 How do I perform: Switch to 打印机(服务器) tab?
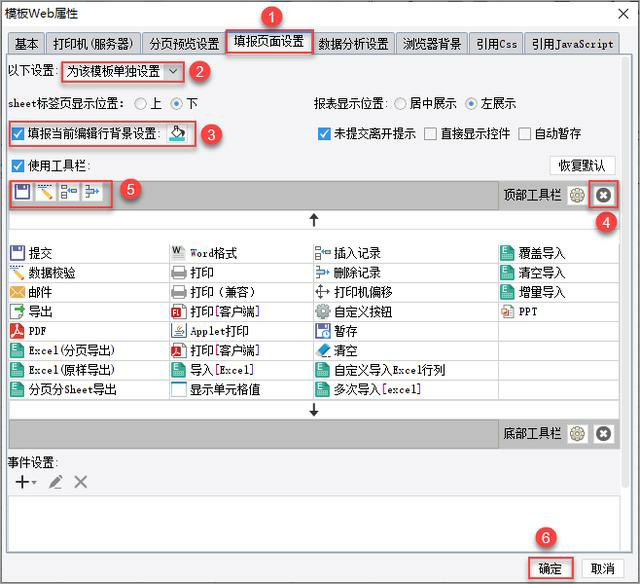[x=93, y=43]
